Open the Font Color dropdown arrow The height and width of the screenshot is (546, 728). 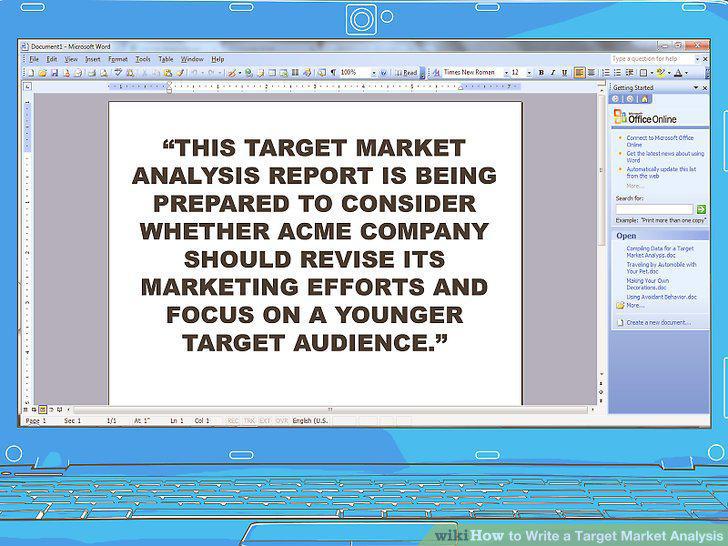[686, 72]
